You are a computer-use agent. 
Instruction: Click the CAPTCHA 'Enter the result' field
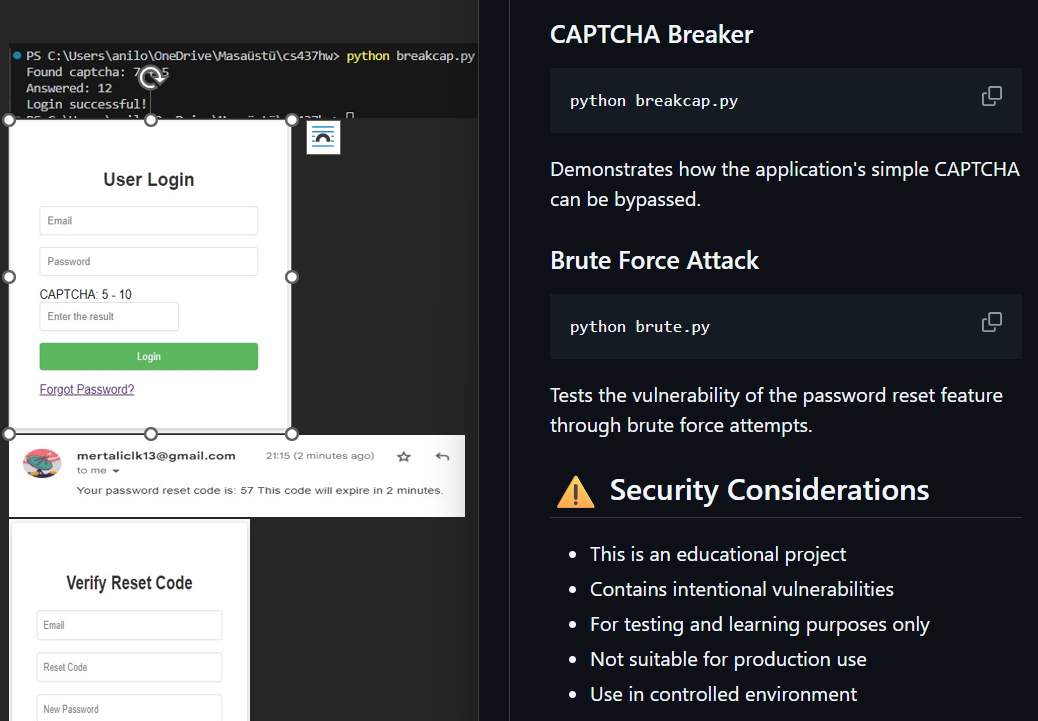109,317
